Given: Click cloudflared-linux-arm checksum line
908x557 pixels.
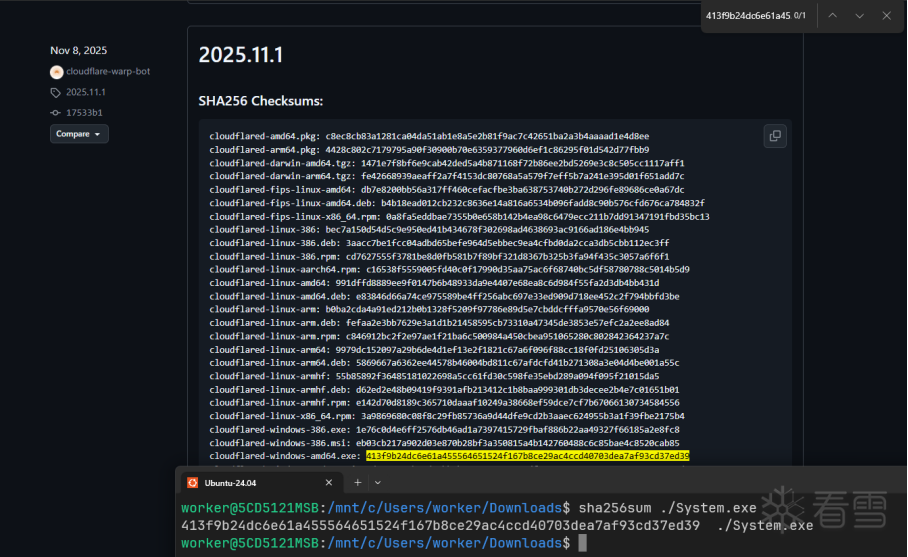Looking at the screenshot, I should click(x=429, y=310).
